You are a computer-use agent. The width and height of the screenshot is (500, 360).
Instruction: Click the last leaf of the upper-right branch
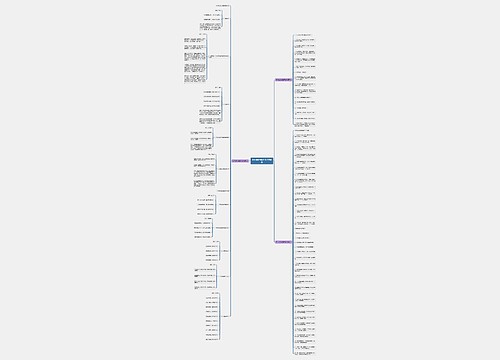pyautogui.click(x=305, y=124)
